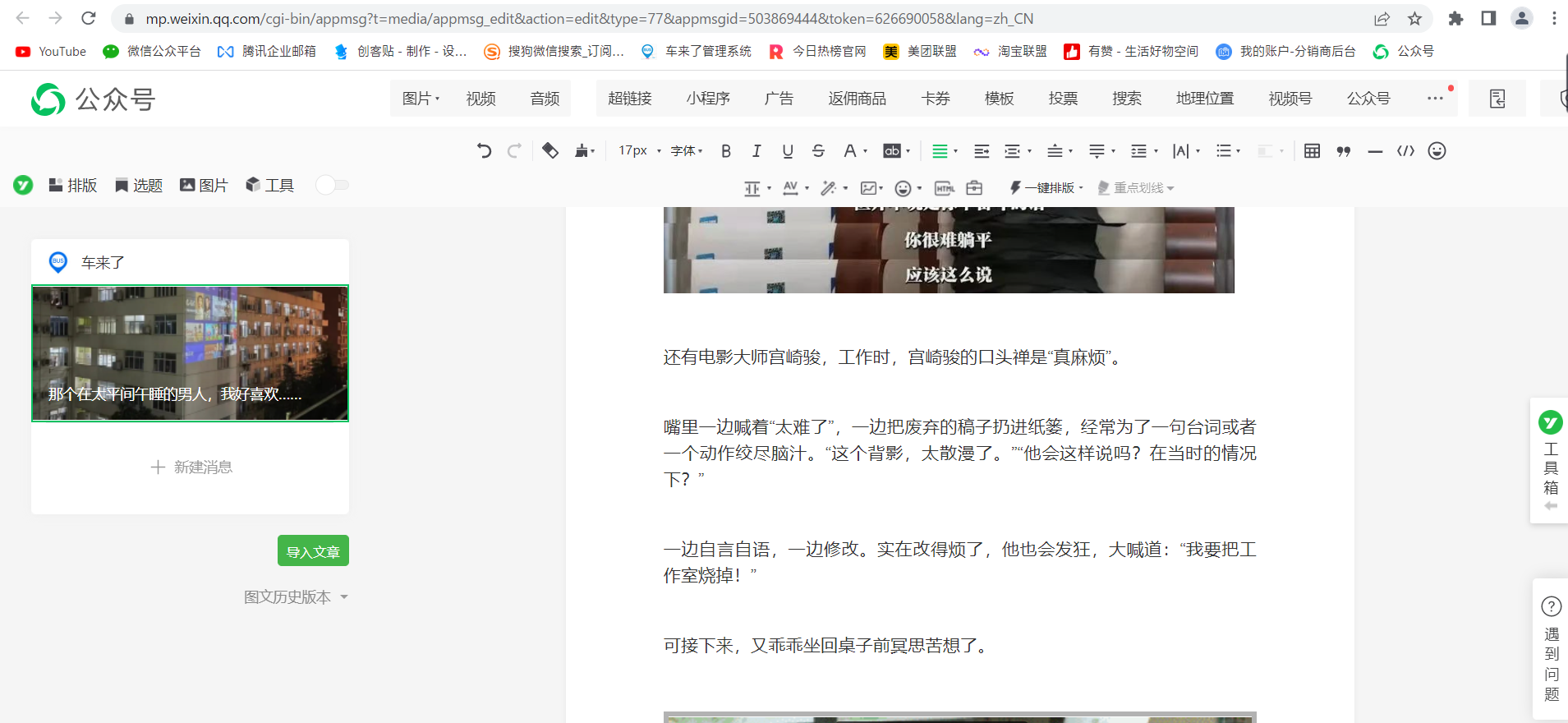
Task: Select 地理位置 in the insert bar
Action: click(1205, 99)
